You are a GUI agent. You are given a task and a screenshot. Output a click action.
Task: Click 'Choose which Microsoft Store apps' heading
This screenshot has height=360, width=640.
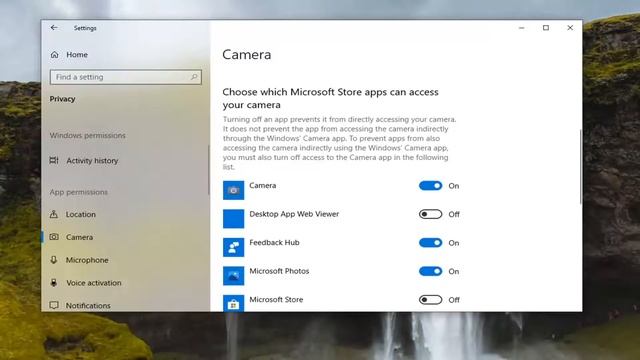tap(330, 98)
